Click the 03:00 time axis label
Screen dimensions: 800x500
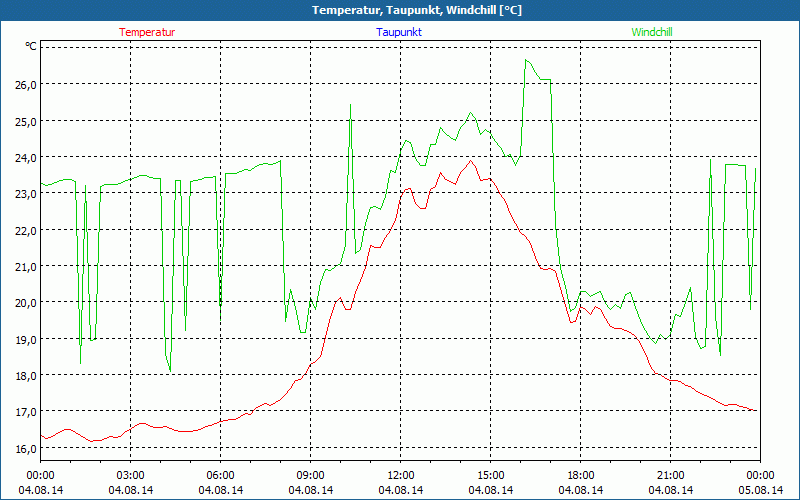click(x=131, y=476)
